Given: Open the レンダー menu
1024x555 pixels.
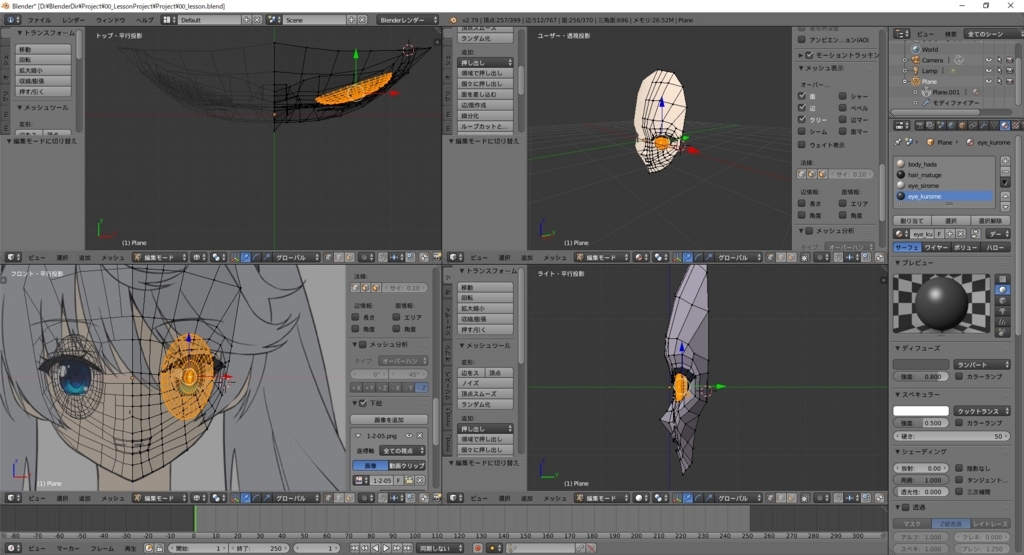Looking at the screenshot, I should pyautogui.click(x=73, y=20).
